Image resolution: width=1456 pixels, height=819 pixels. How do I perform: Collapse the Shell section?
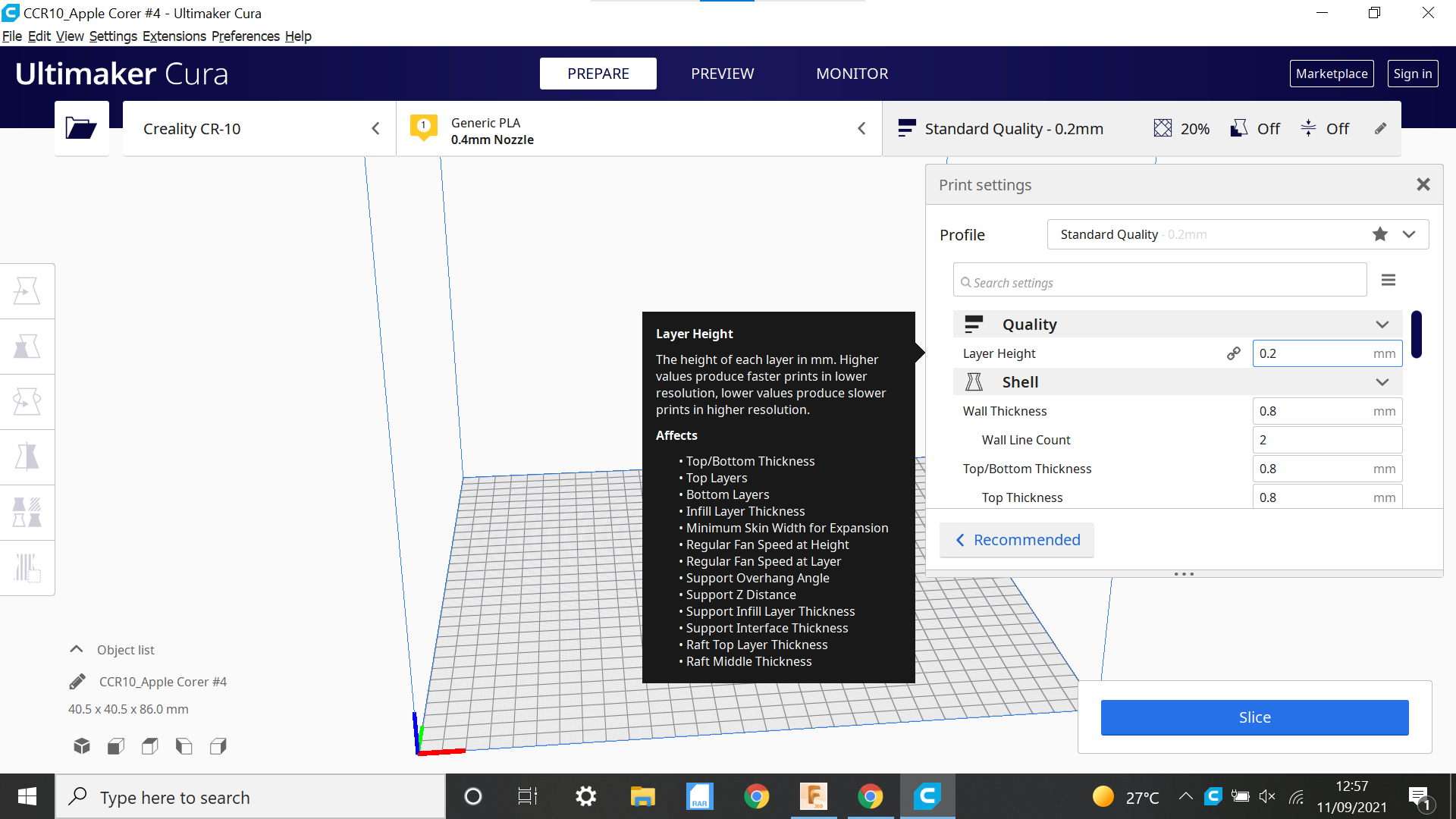coord(1382,382)
